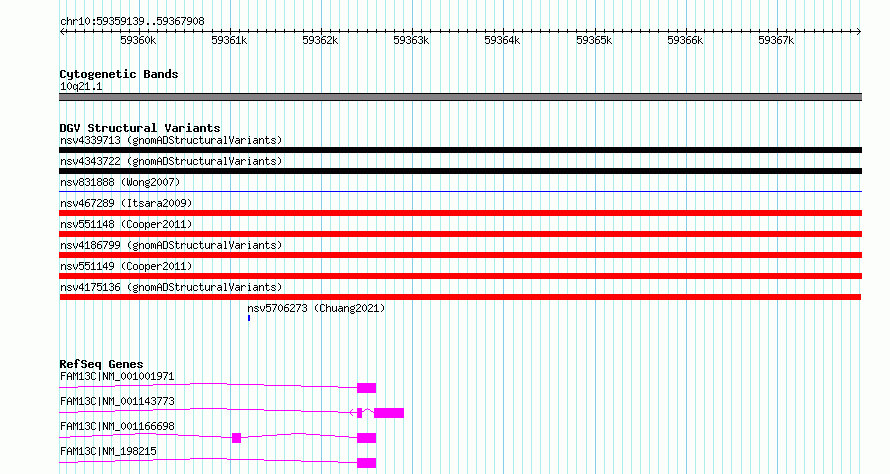Screen dimensions: 890x474
Task: Click the 59365k ruler tick label
Action: tap(594, 41)
